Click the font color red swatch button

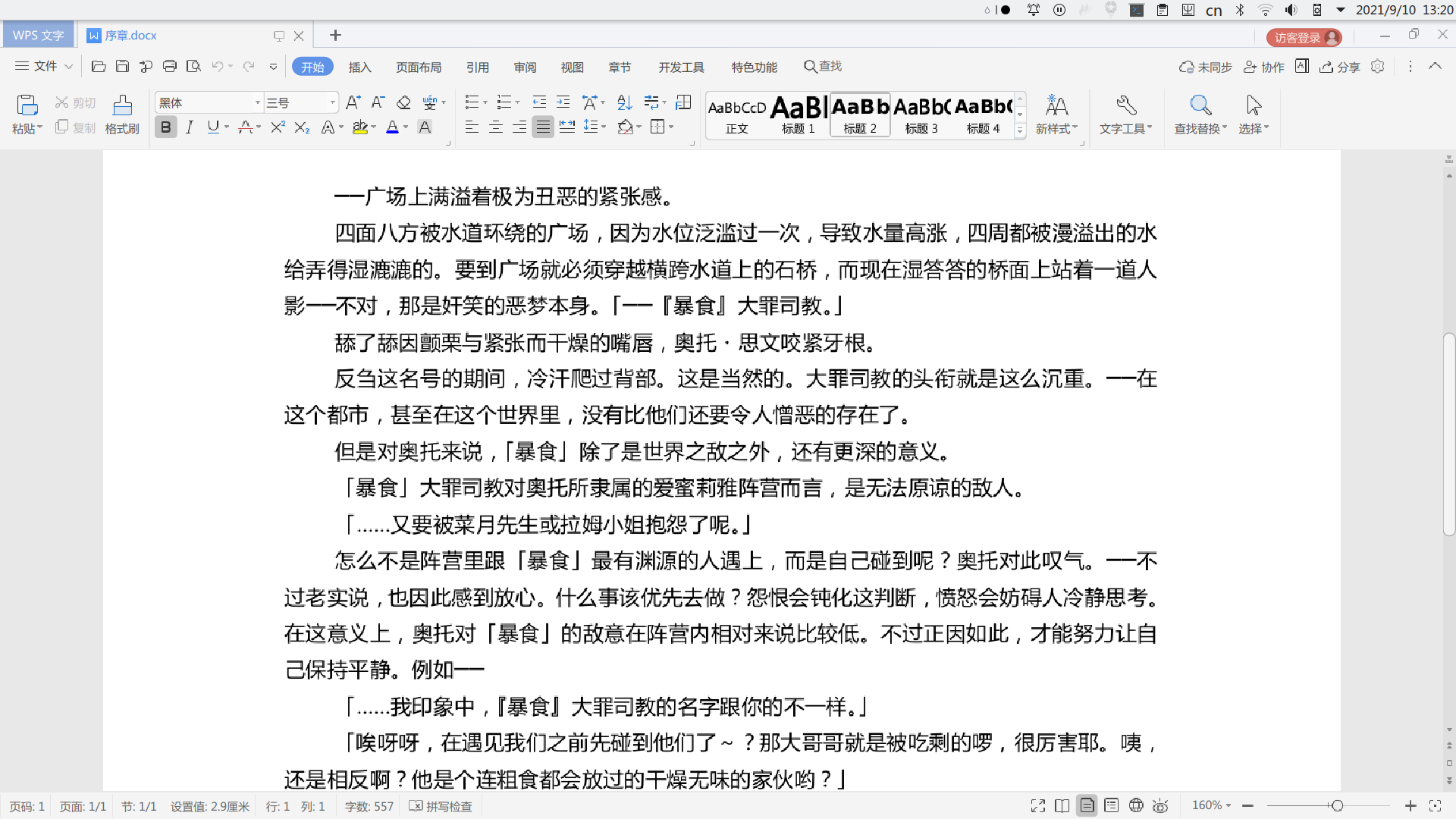392,127
